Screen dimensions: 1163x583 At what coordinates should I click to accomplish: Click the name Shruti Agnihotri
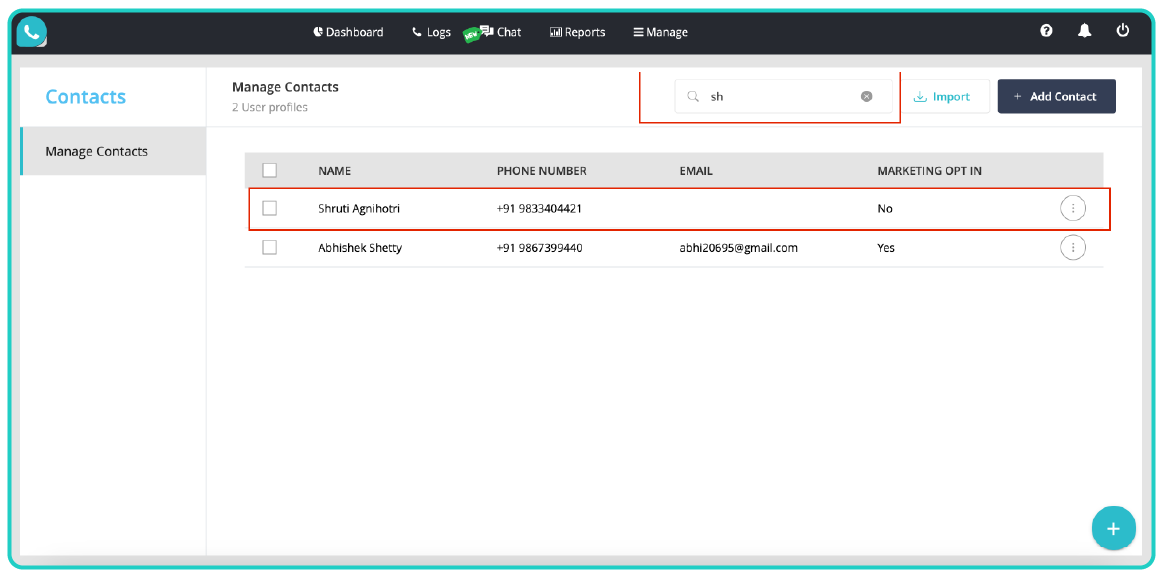click(x=359, y=208)
